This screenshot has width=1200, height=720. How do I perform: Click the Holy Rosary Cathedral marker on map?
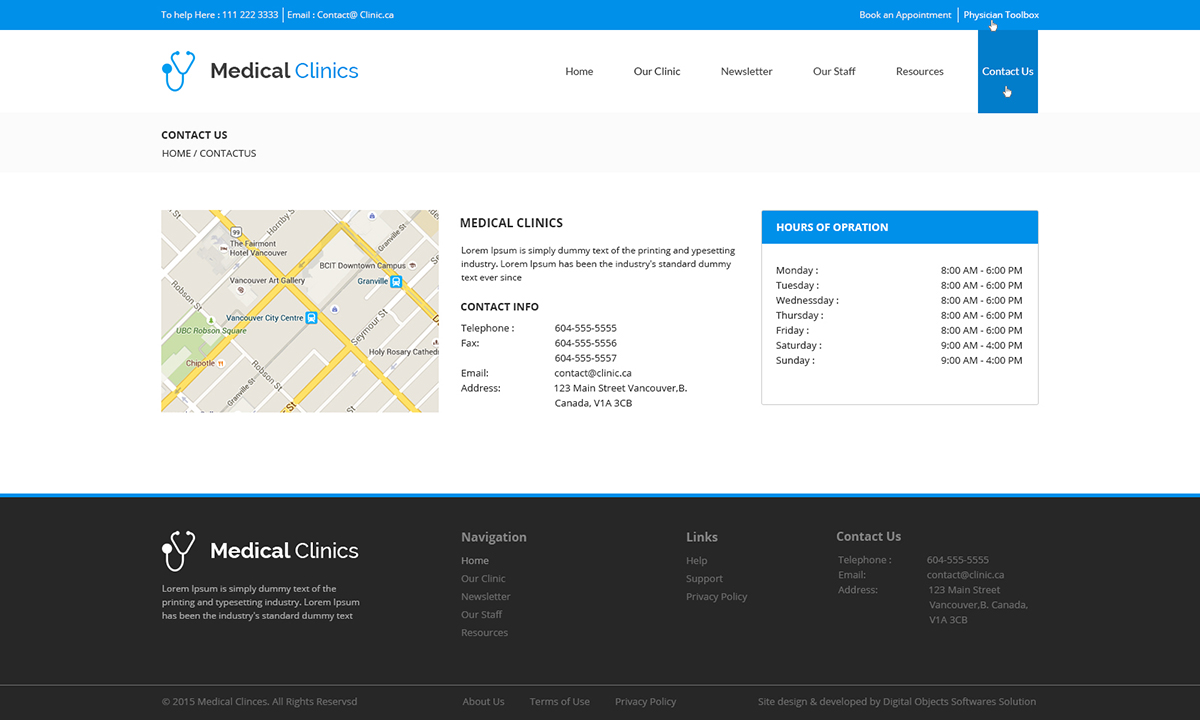coord(434,340)
